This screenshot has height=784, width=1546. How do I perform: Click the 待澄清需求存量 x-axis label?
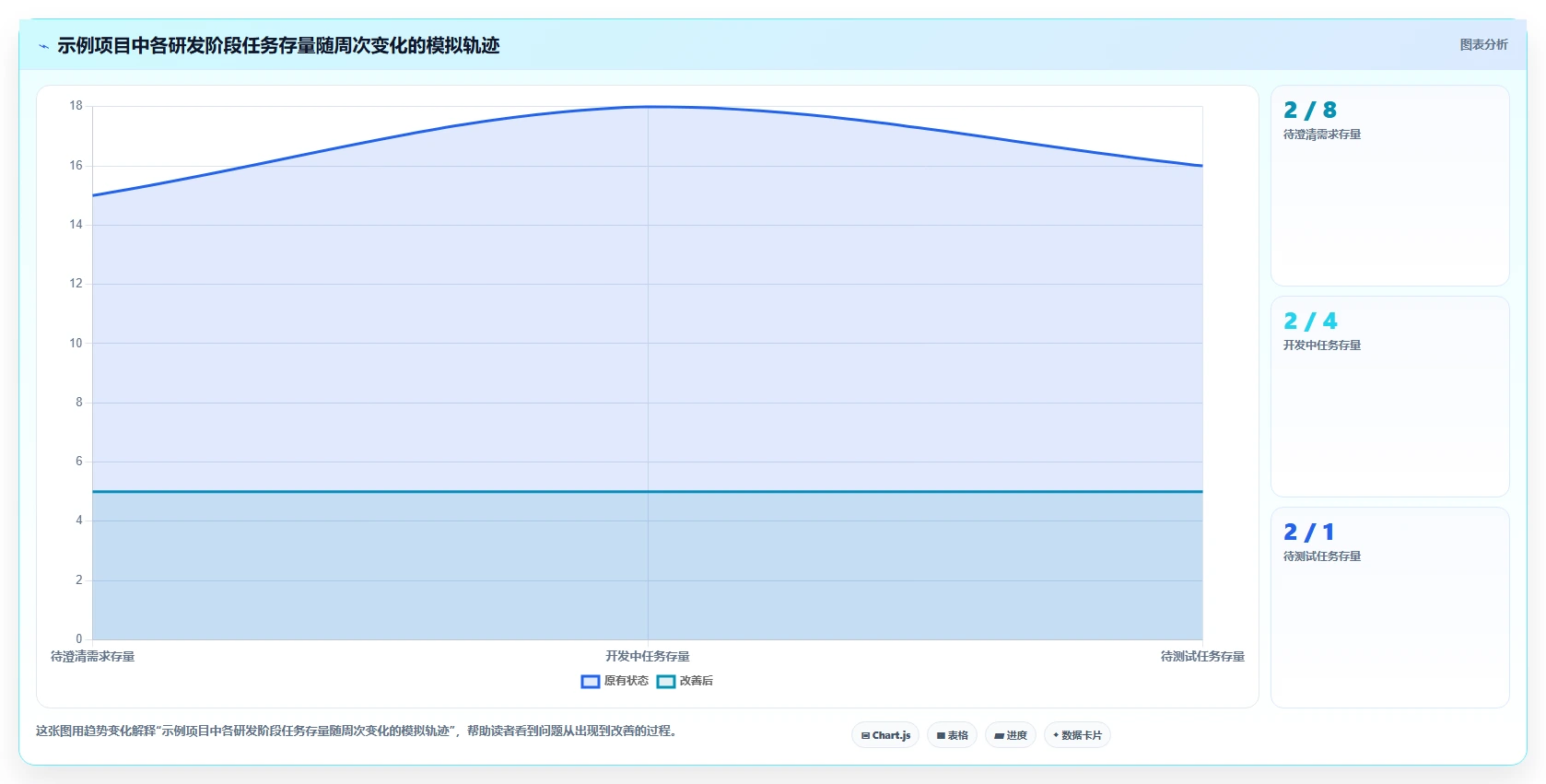point(92,657)
